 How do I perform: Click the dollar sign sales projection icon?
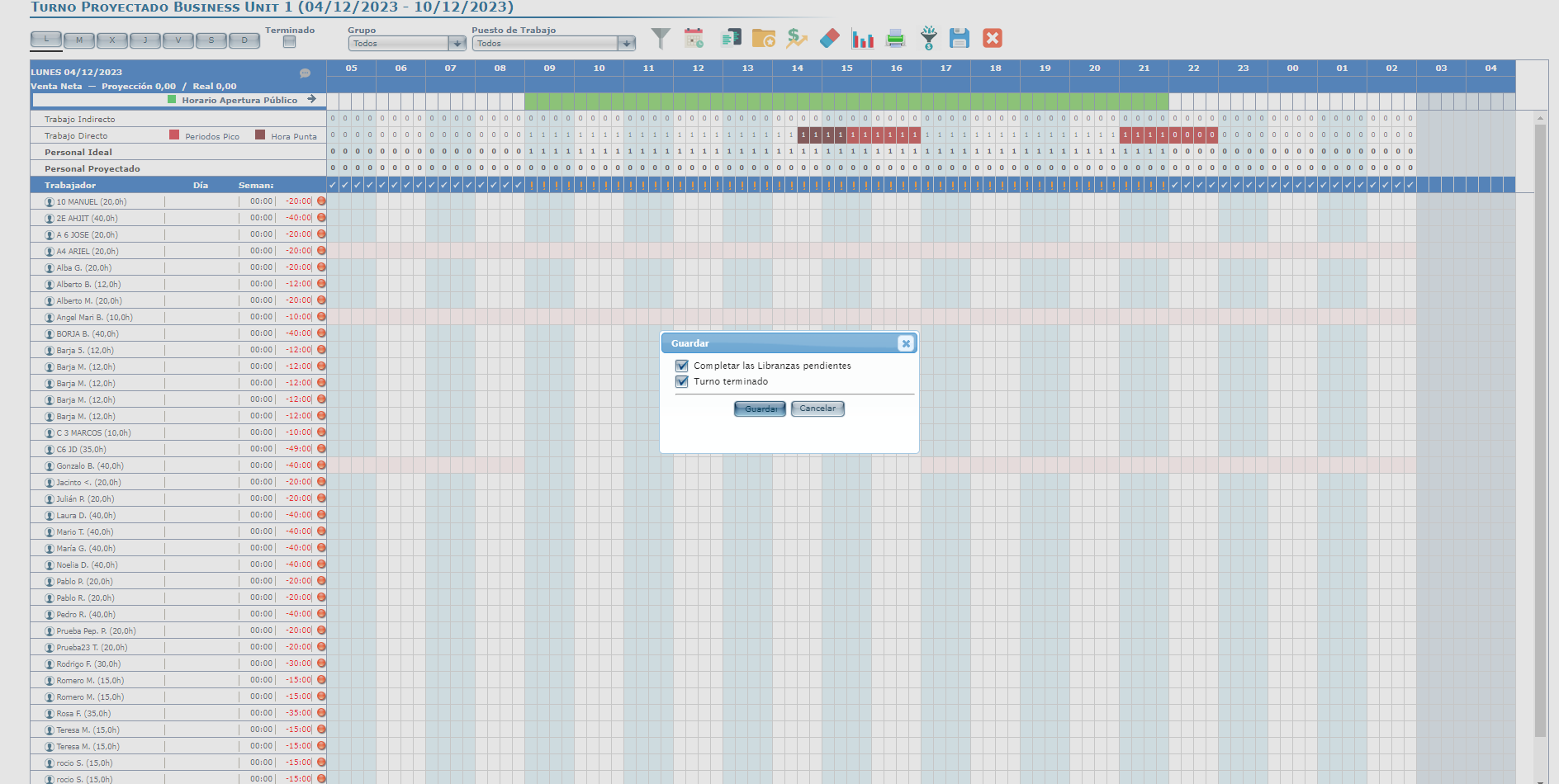pos(796,38)
